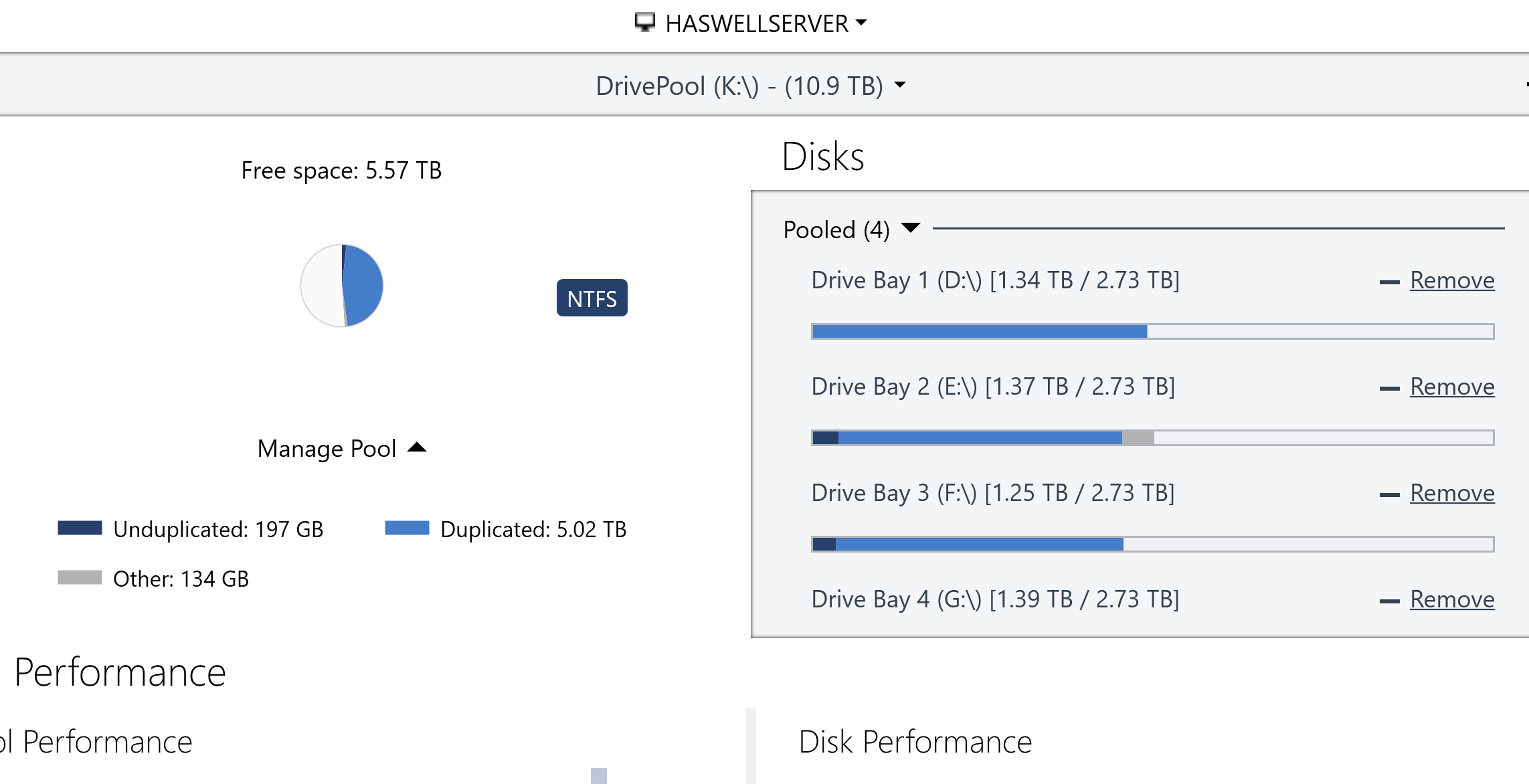Remove Drive Bay 3 (F:\) from pool
Image resolution: width=1529 pixels, height=784 pixels.
(x=1452, y=493)
